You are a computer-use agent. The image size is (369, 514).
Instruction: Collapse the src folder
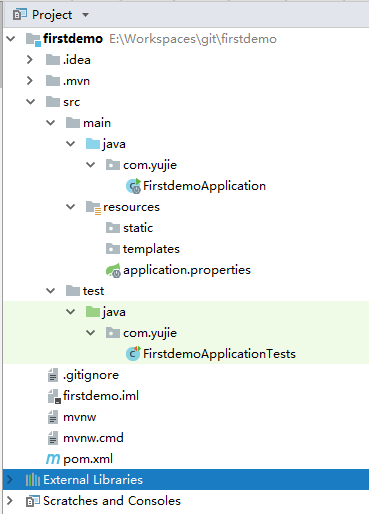30,102
